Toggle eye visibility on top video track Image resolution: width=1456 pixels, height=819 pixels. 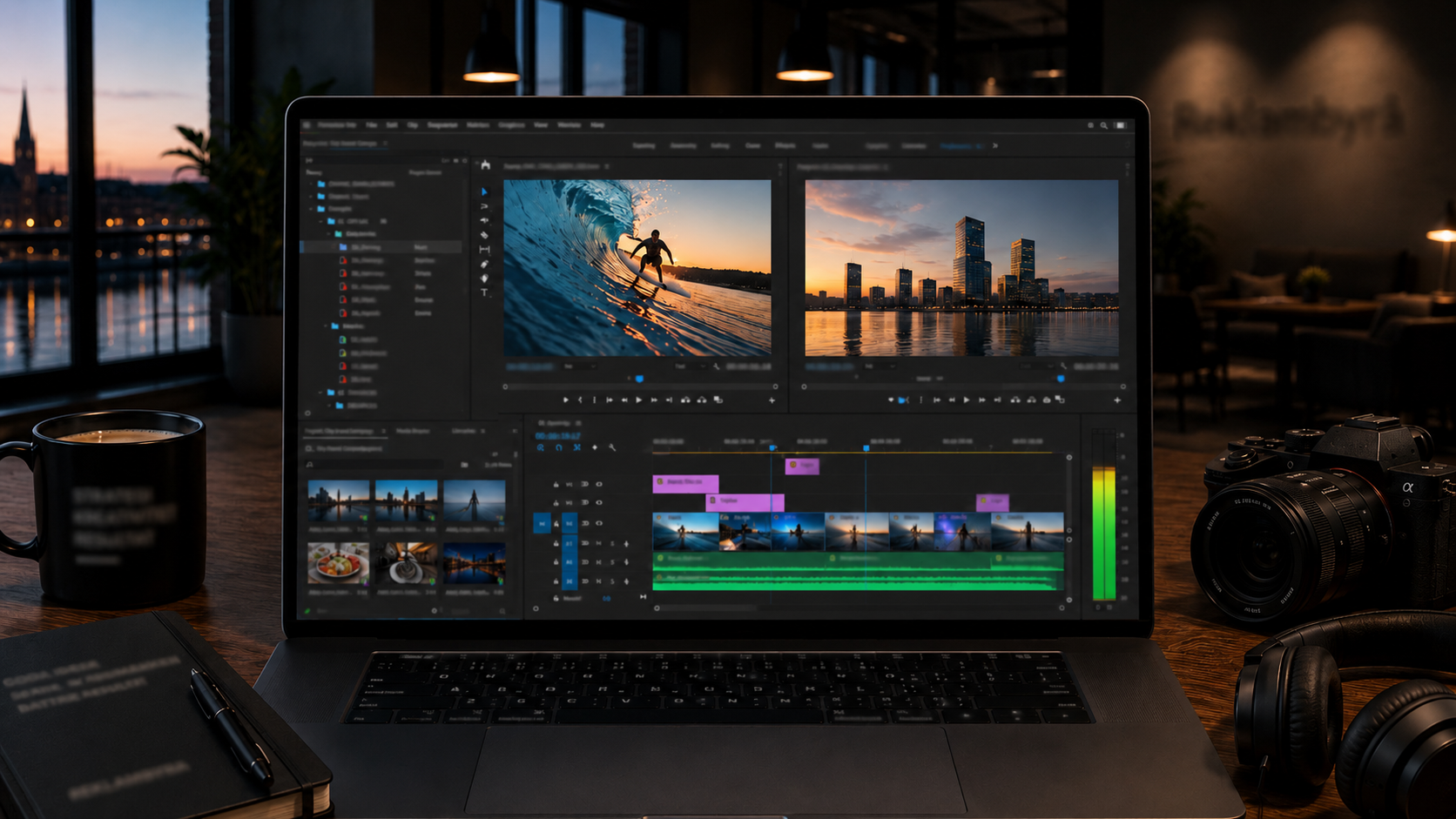click(x=599, y=484)
